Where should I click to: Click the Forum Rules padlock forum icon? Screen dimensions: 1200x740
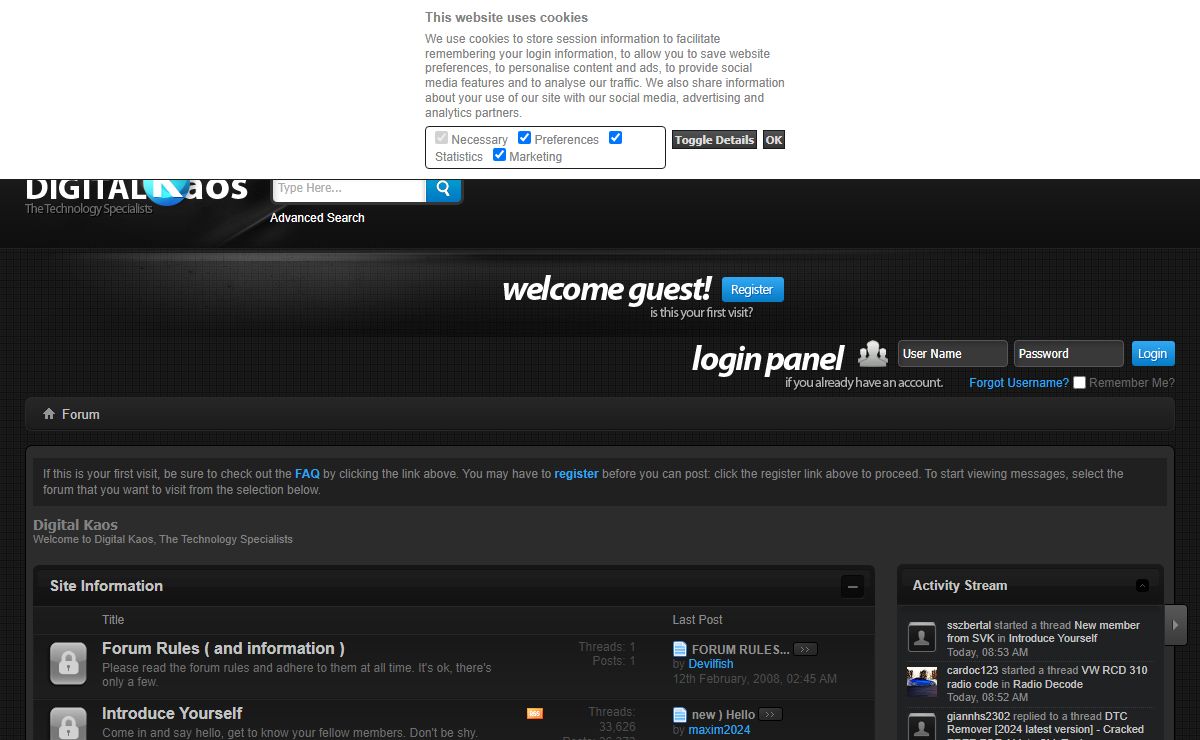[67, 662]
